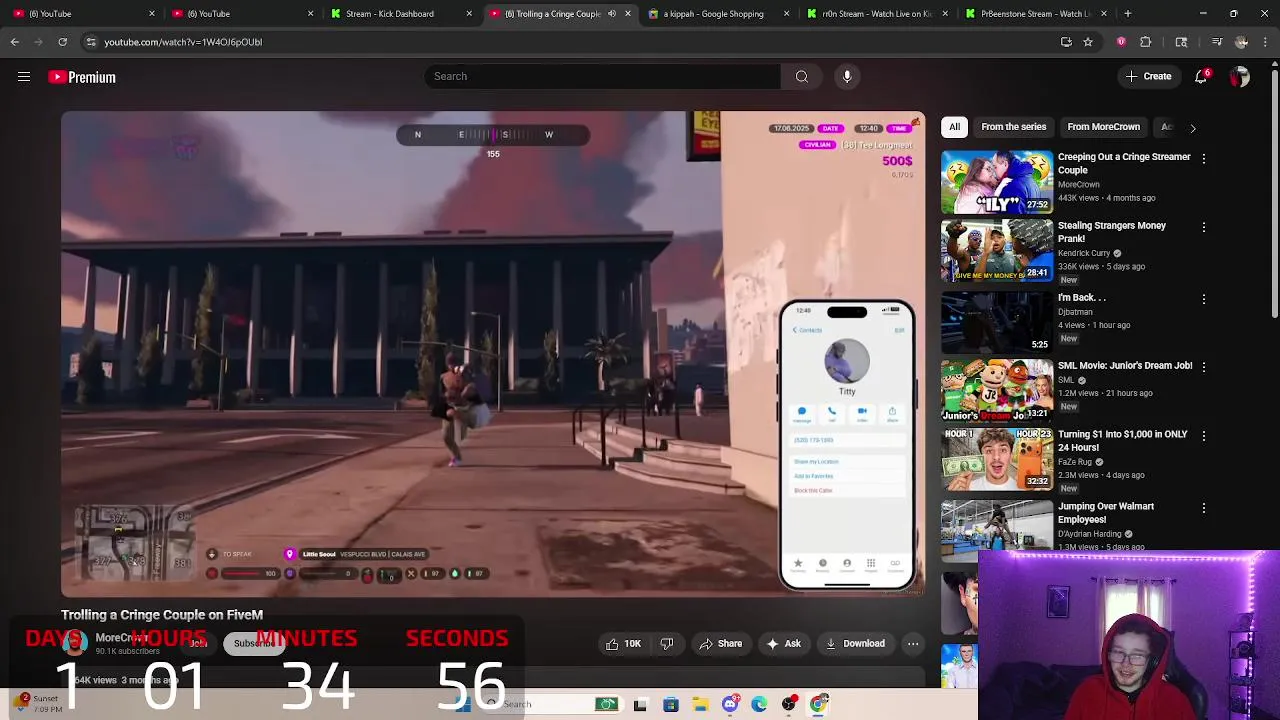Open more actions ellipsis under video
This screenshot has width=1280, height=720.
point(913,644)
